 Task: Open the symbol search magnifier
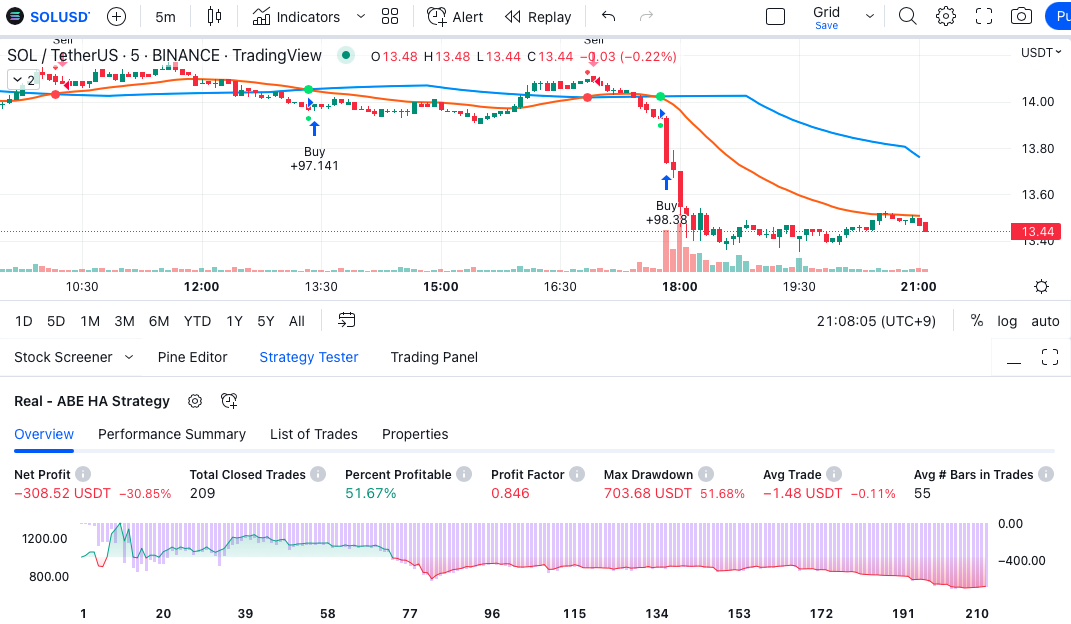pyautogui.click(x=907, y=16)
